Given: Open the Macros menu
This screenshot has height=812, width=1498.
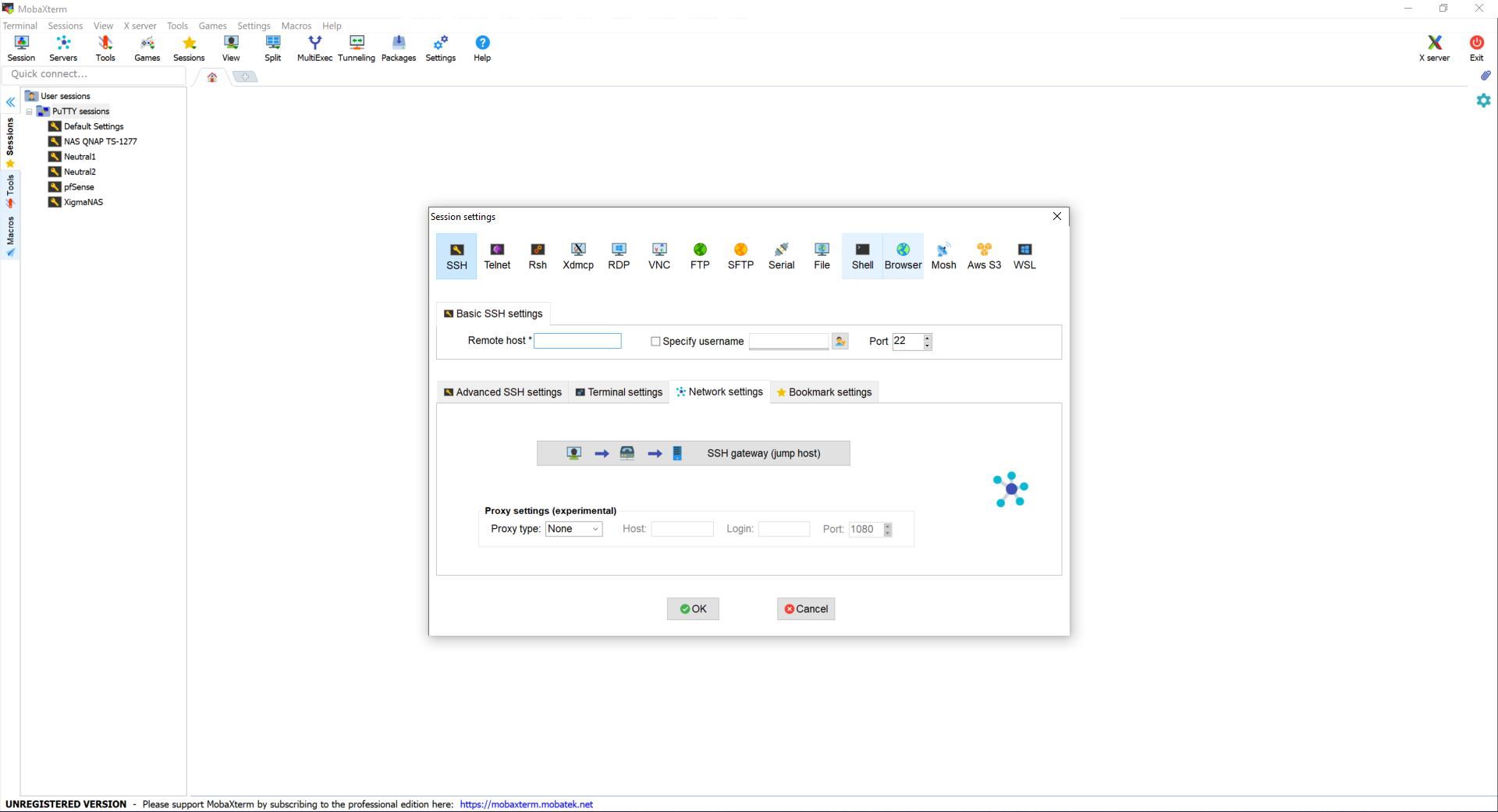Looking at the screenshot, I should click(296, 26).
